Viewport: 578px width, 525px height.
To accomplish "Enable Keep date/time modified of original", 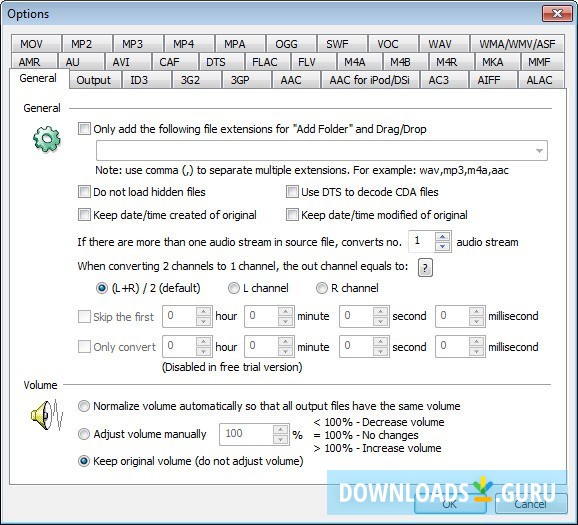I will (292, 215).
